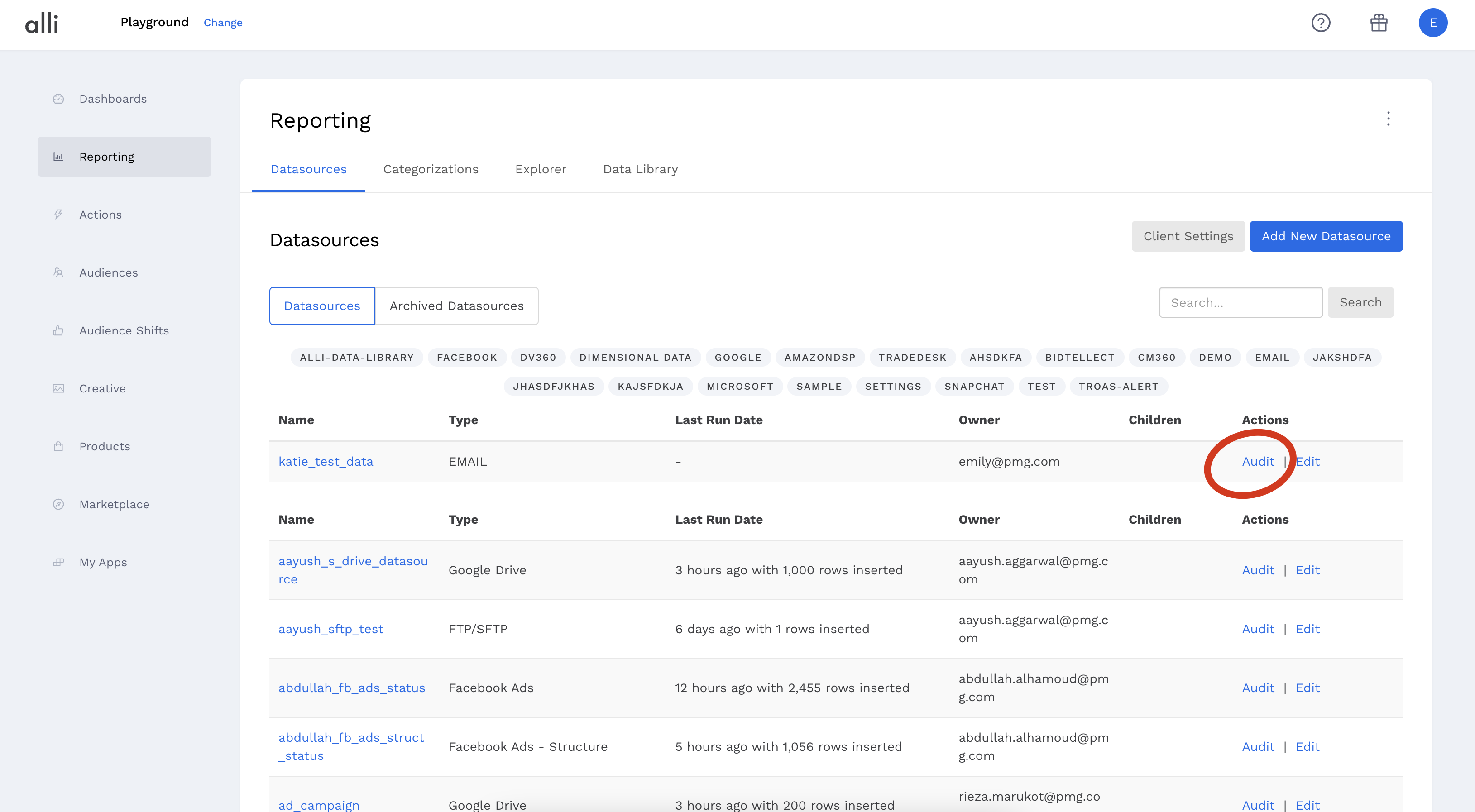This screenshot has height=812, width=1475.
Task: Click the Marketplace compass icon
Action: (58, 504)
